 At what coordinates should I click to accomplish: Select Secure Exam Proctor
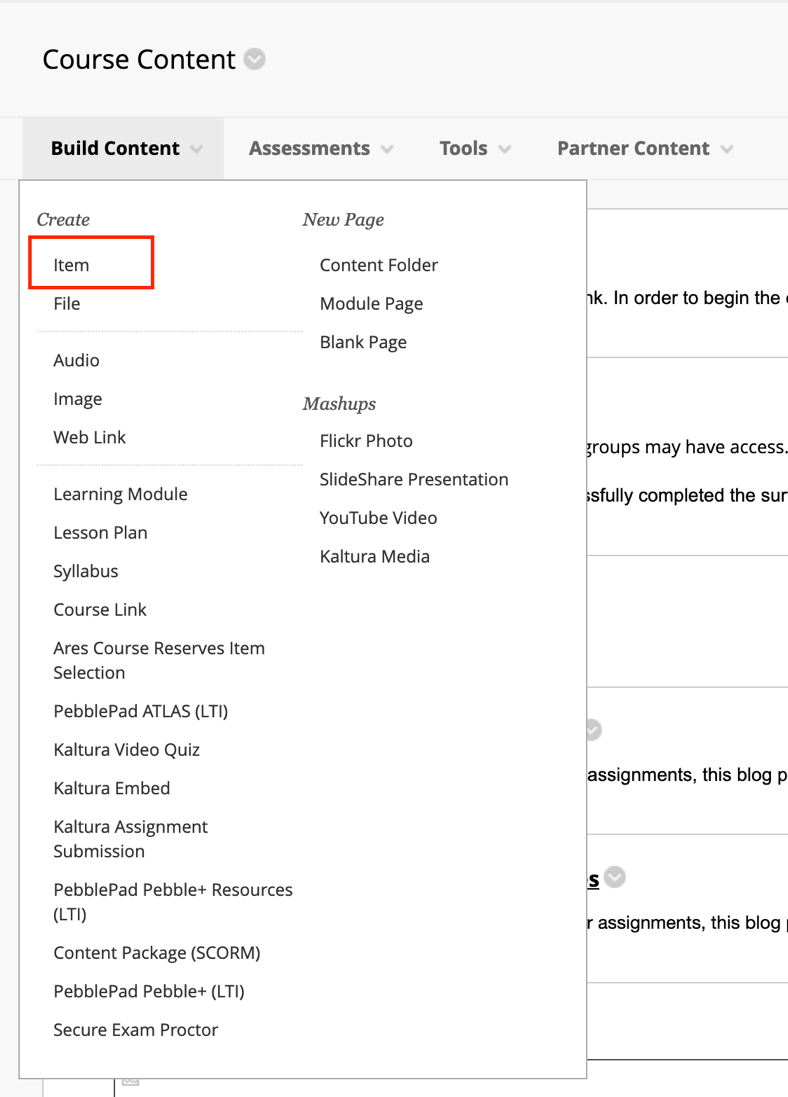tap(136, 1030)
